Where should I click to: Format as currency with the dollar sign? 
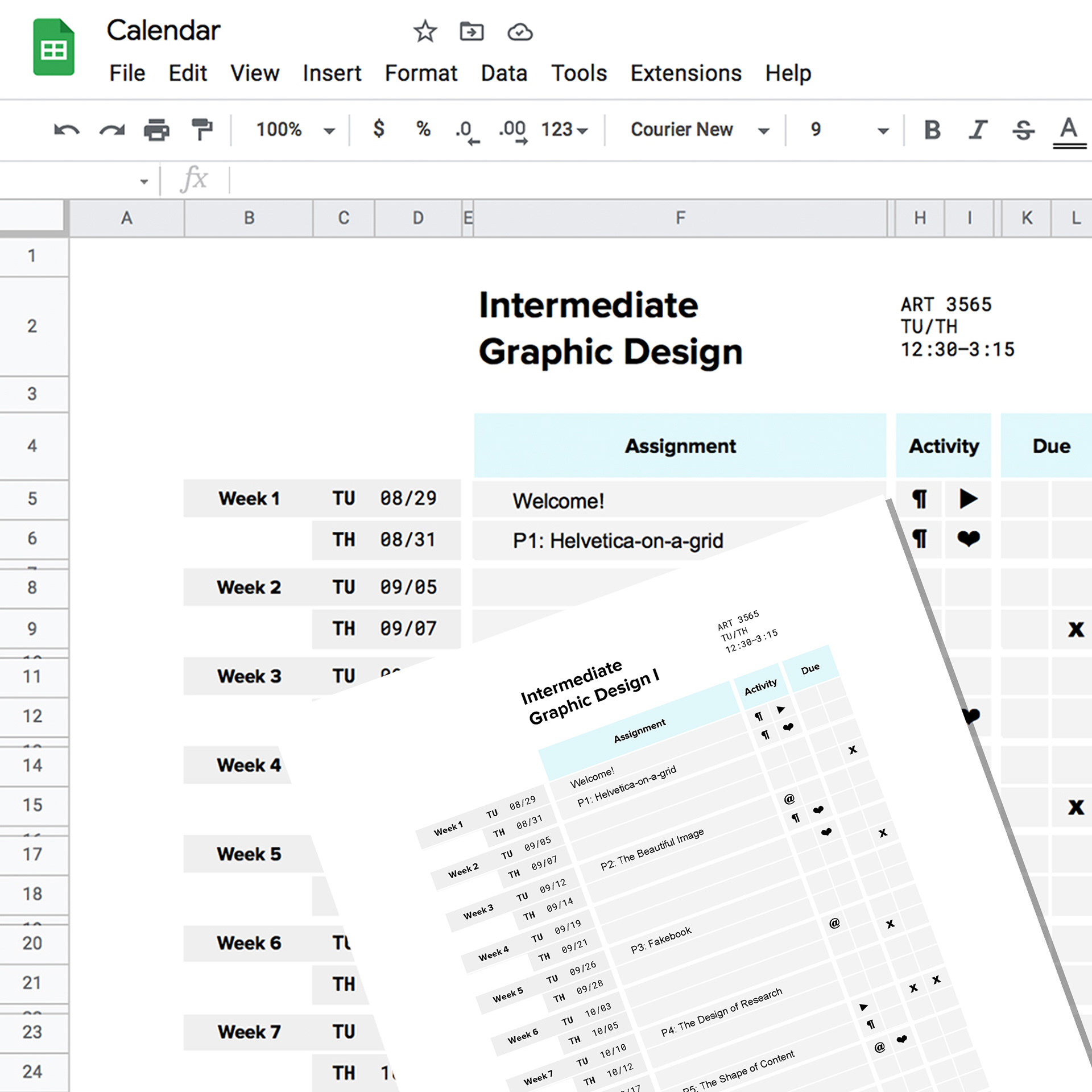pos(379,129)
